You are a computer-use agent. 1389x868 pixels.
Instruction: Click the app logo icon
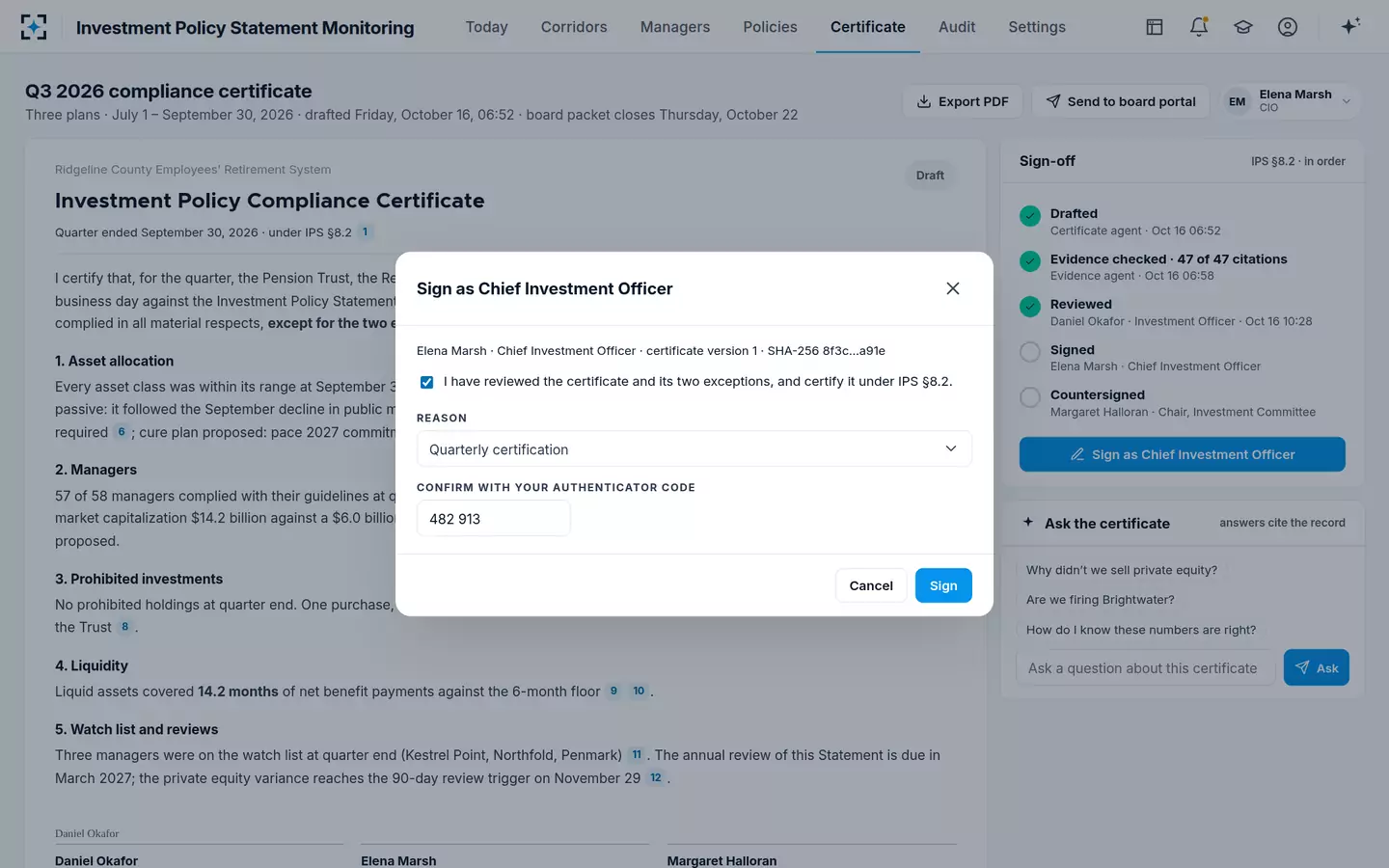34,27
